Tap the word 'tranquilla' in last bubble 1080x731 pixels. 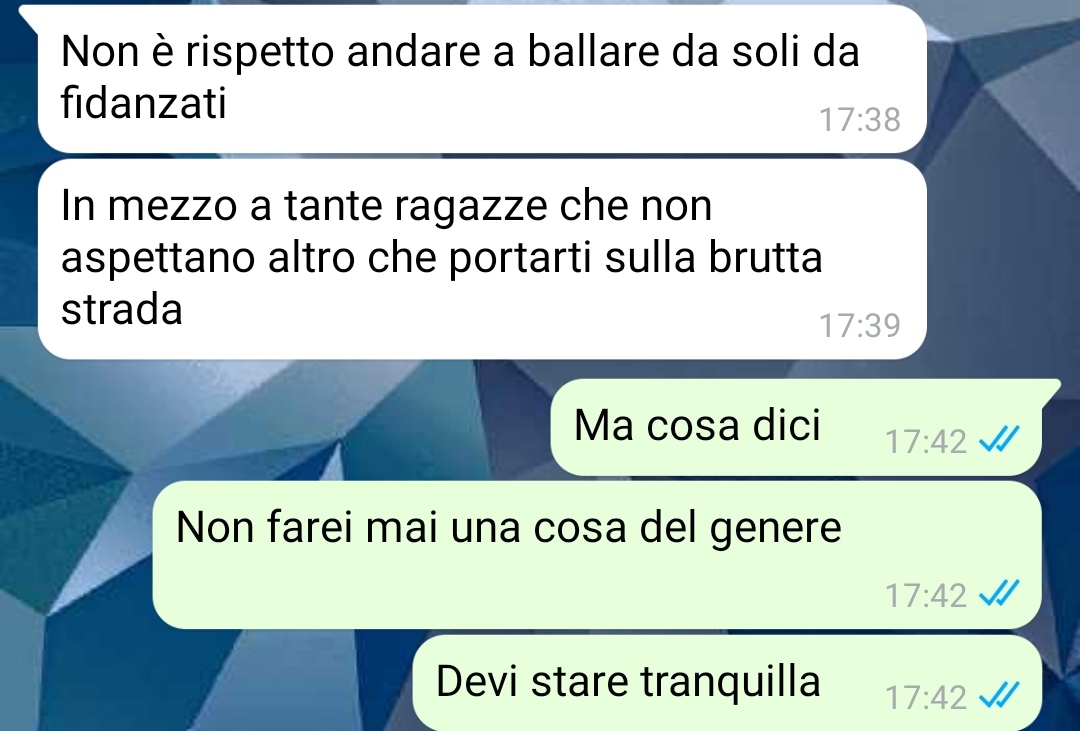pyautogui.click(x=731, y=681)
